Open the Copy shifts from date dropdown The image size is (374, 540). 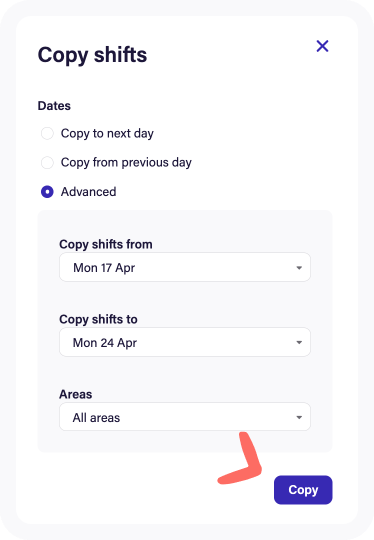click(x=185, y=267)
